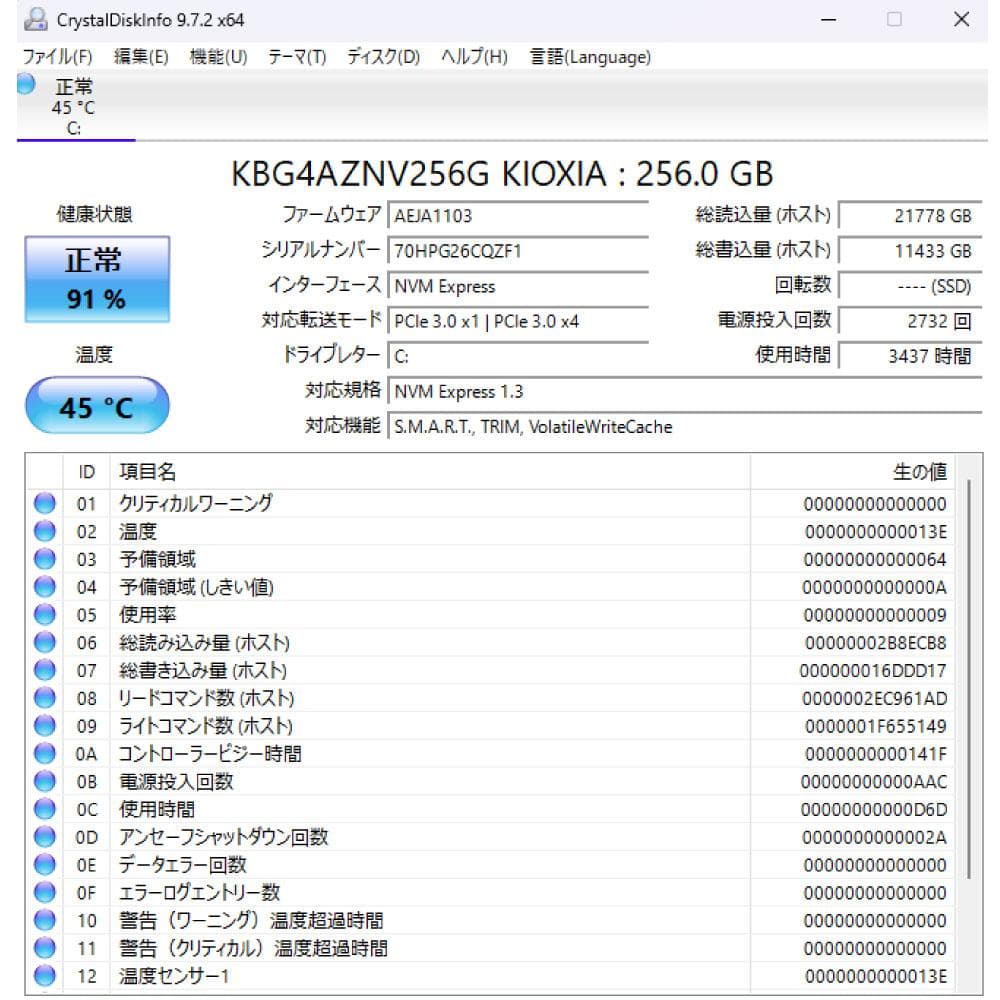Image resolution: width=1000 pixels, height=1000 pixels.
Task: Click the SMART list vertical scrollbar
Action: pyautogui.click(x=969, y=679)
